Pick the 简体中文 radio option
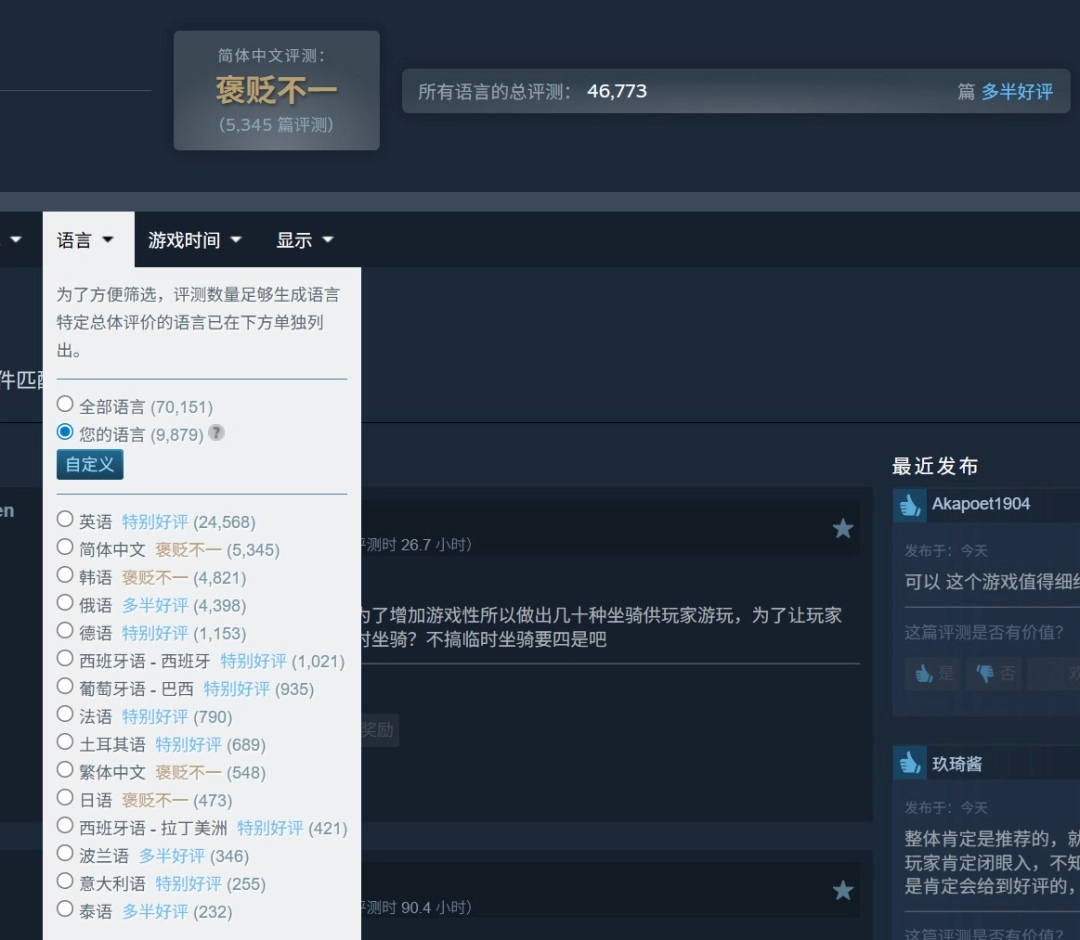Image resolution: width=1080 pixels, height=940 pixels. [65, 547]
